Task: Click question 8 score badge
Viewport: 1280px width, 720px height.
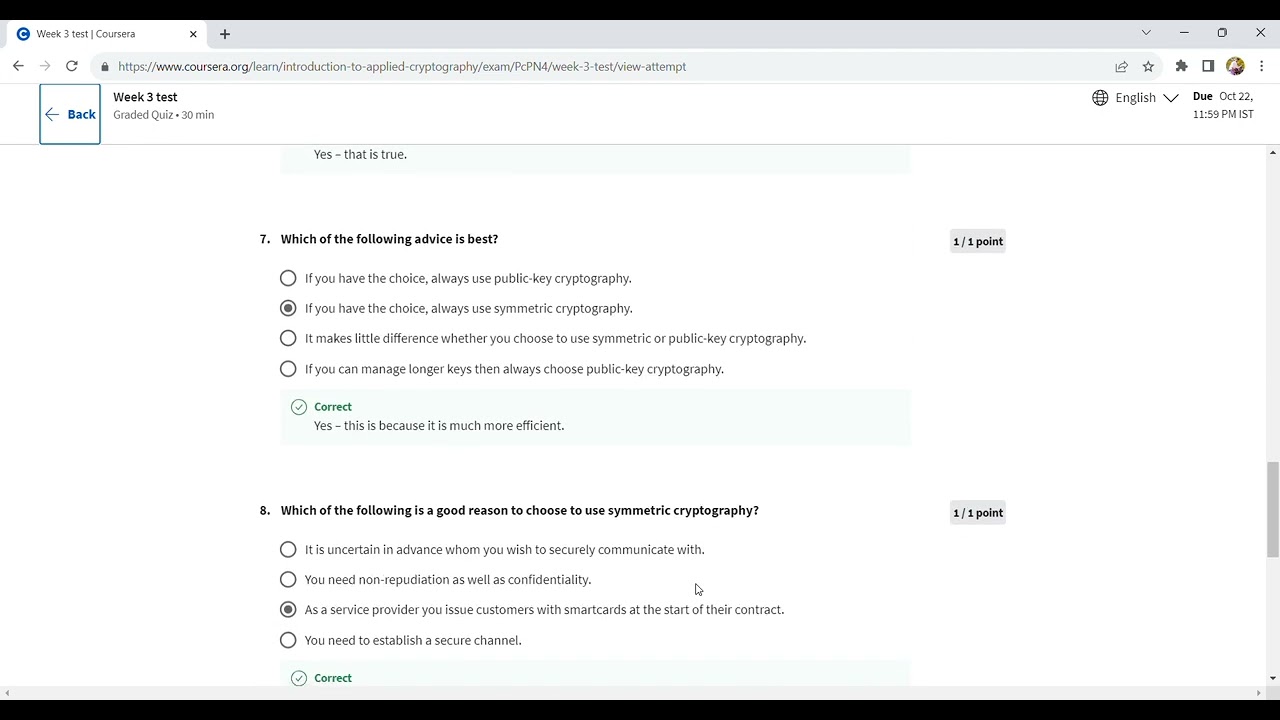Action: click(977, 513)
